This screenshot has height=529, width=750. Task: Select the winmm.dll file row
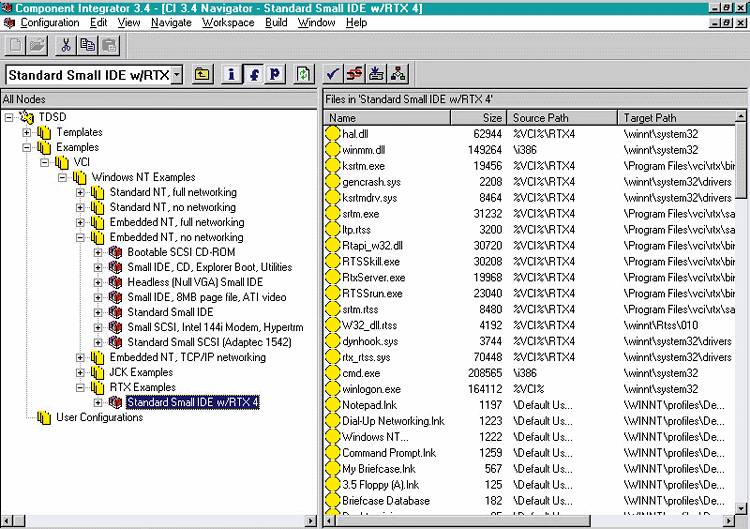[529, 150]
